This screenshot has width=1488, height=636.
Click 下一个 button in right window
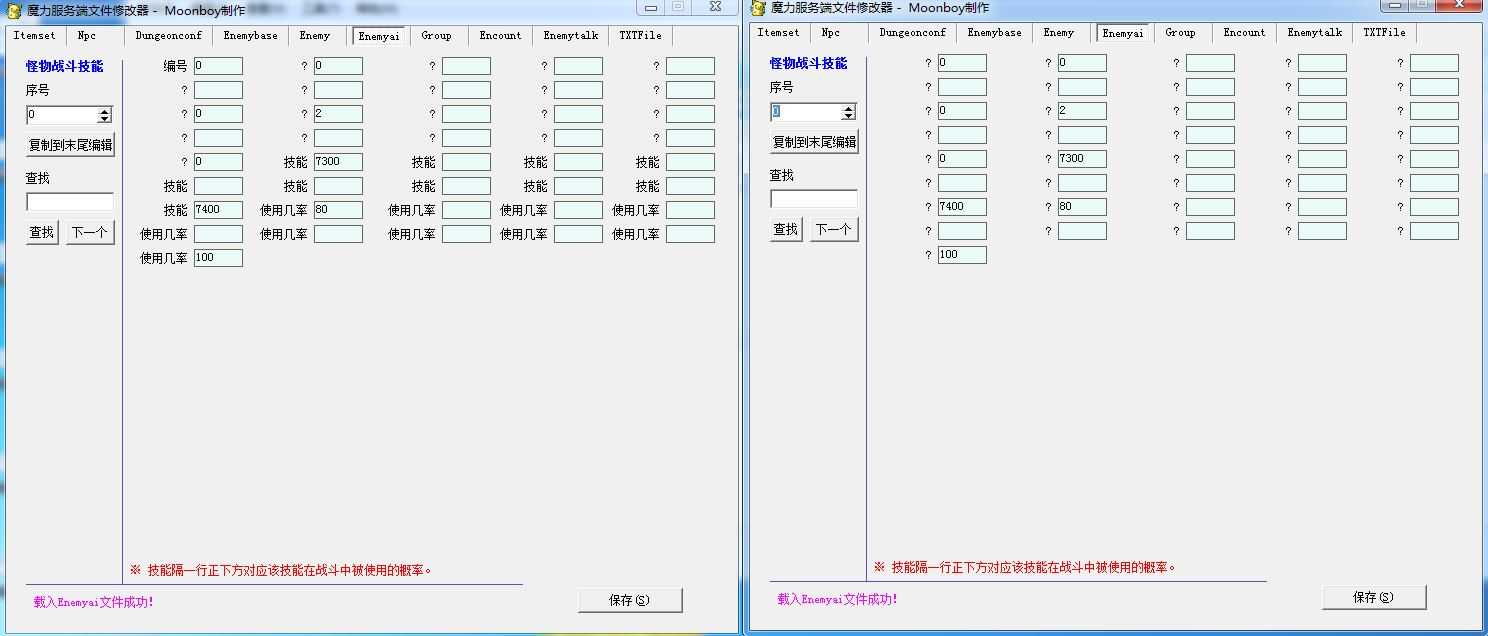pyautogui.click(x=834, y=229)
